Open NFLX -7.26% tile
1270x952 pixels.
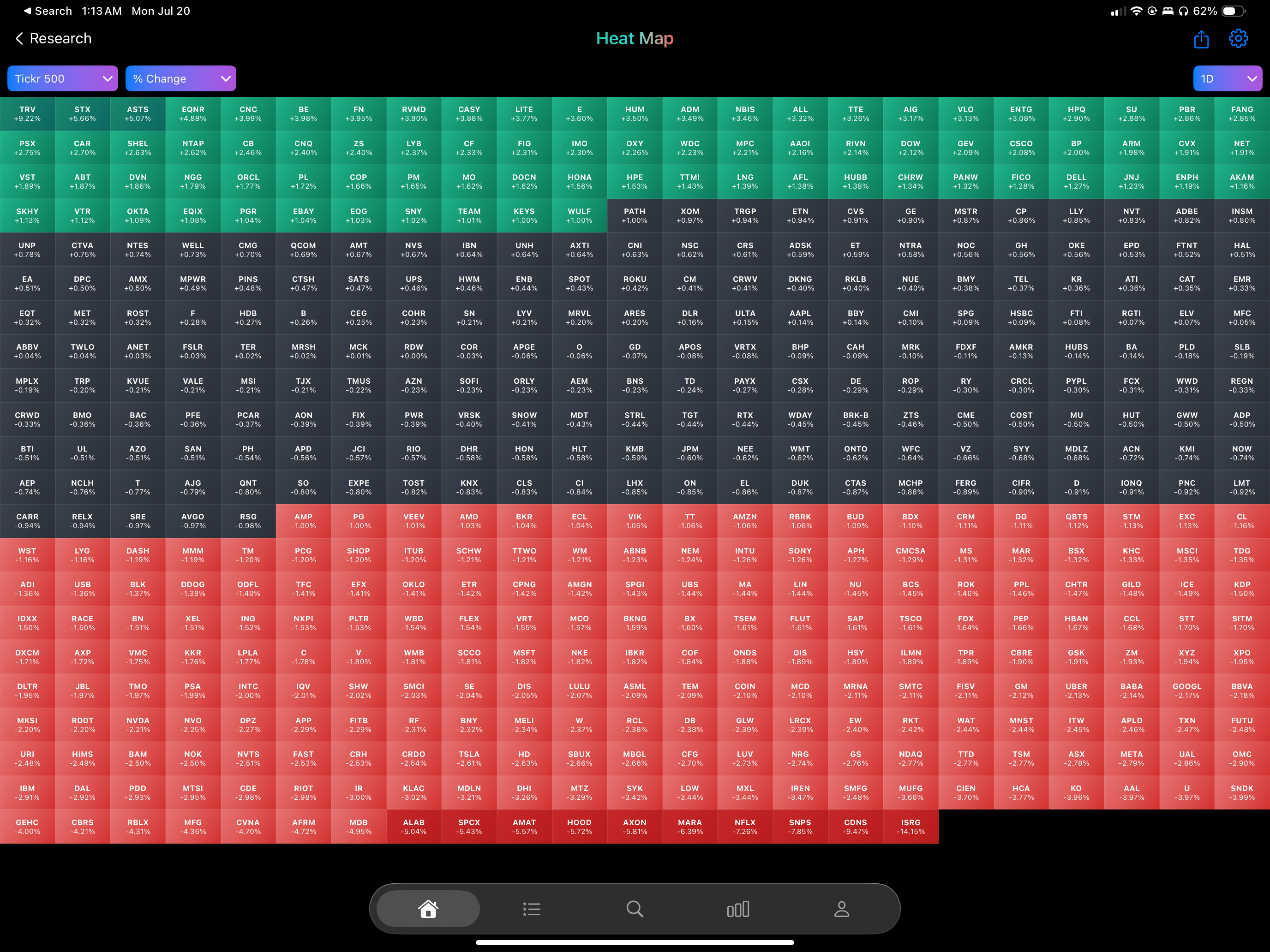[745, 827]
